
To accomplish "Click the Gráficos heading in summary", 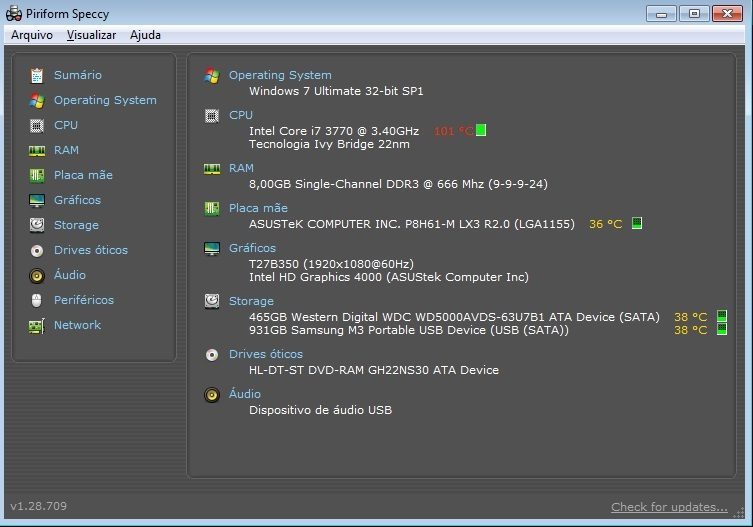I will pos(252,248).
